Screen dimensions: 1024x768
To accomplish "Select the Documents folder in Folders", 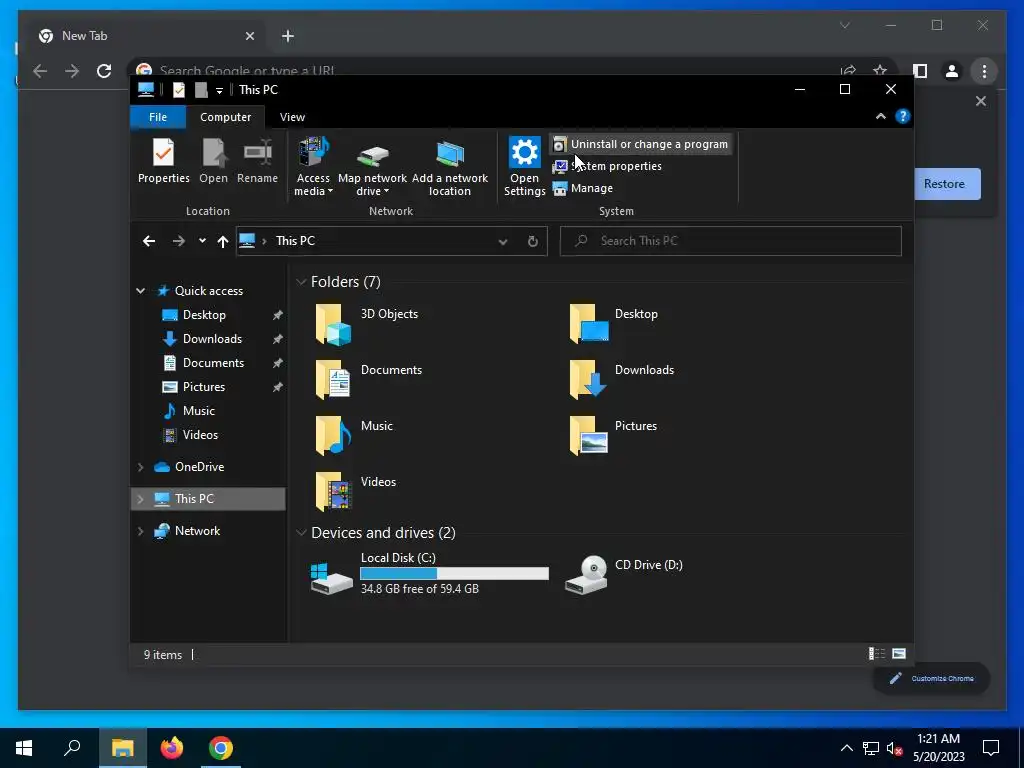I will click(369, 379).
